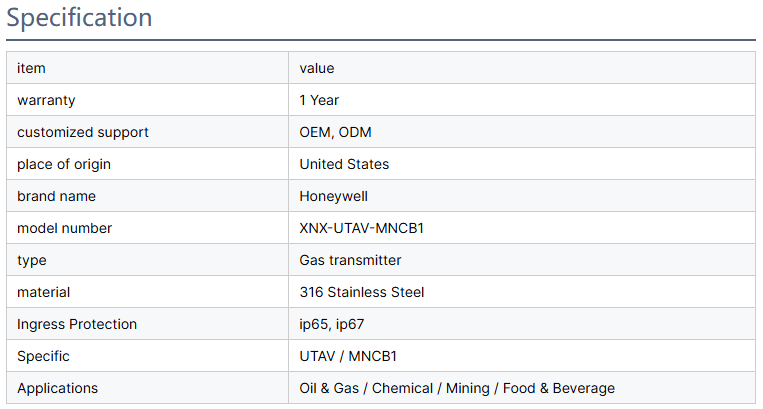The height and width of the screenshot is (409, 763).
Task: Click the 'item' header cell
Action: 31,68
